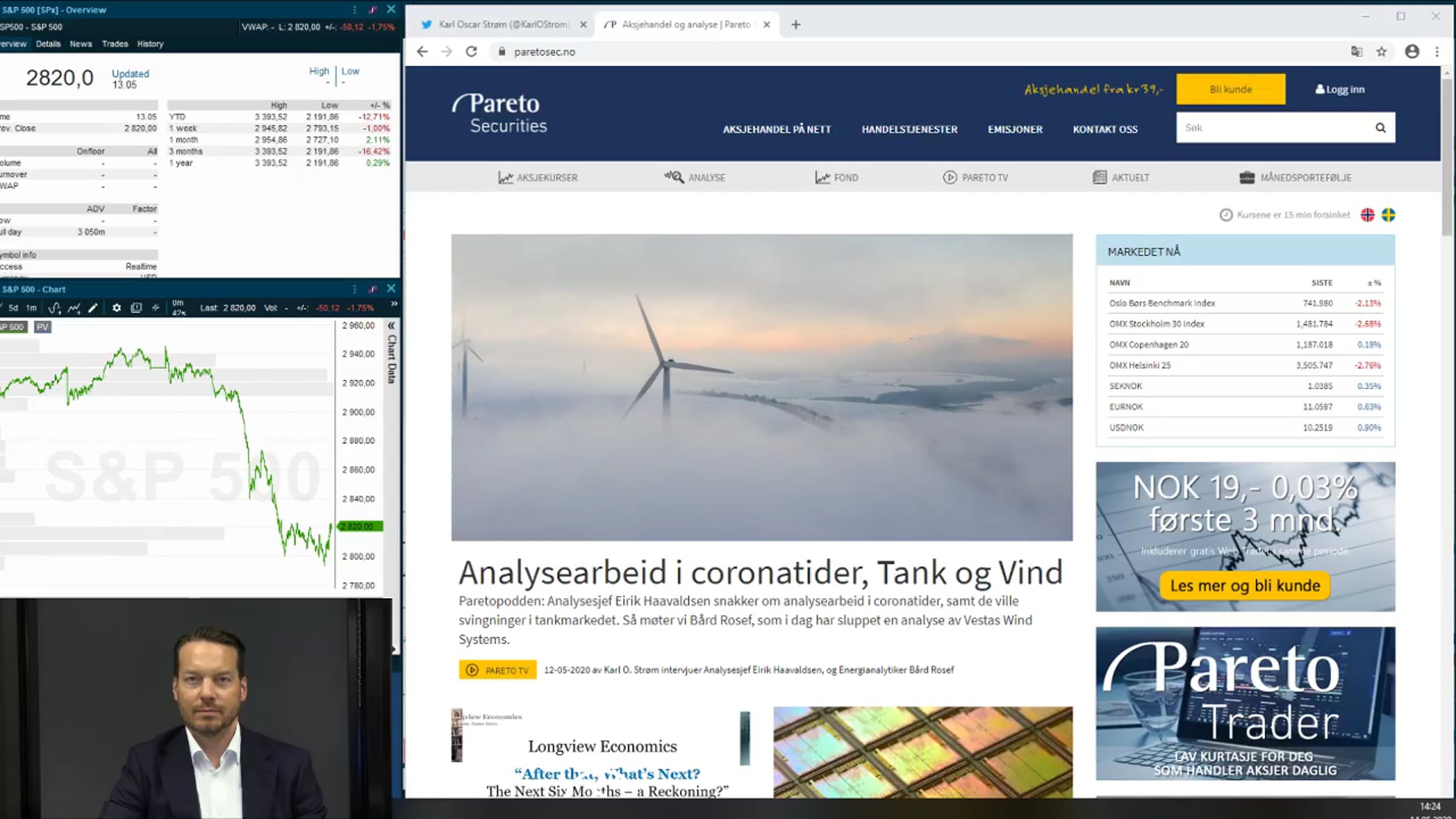
Task: Open the Handelstjenester menu
Action: (909, 129)
